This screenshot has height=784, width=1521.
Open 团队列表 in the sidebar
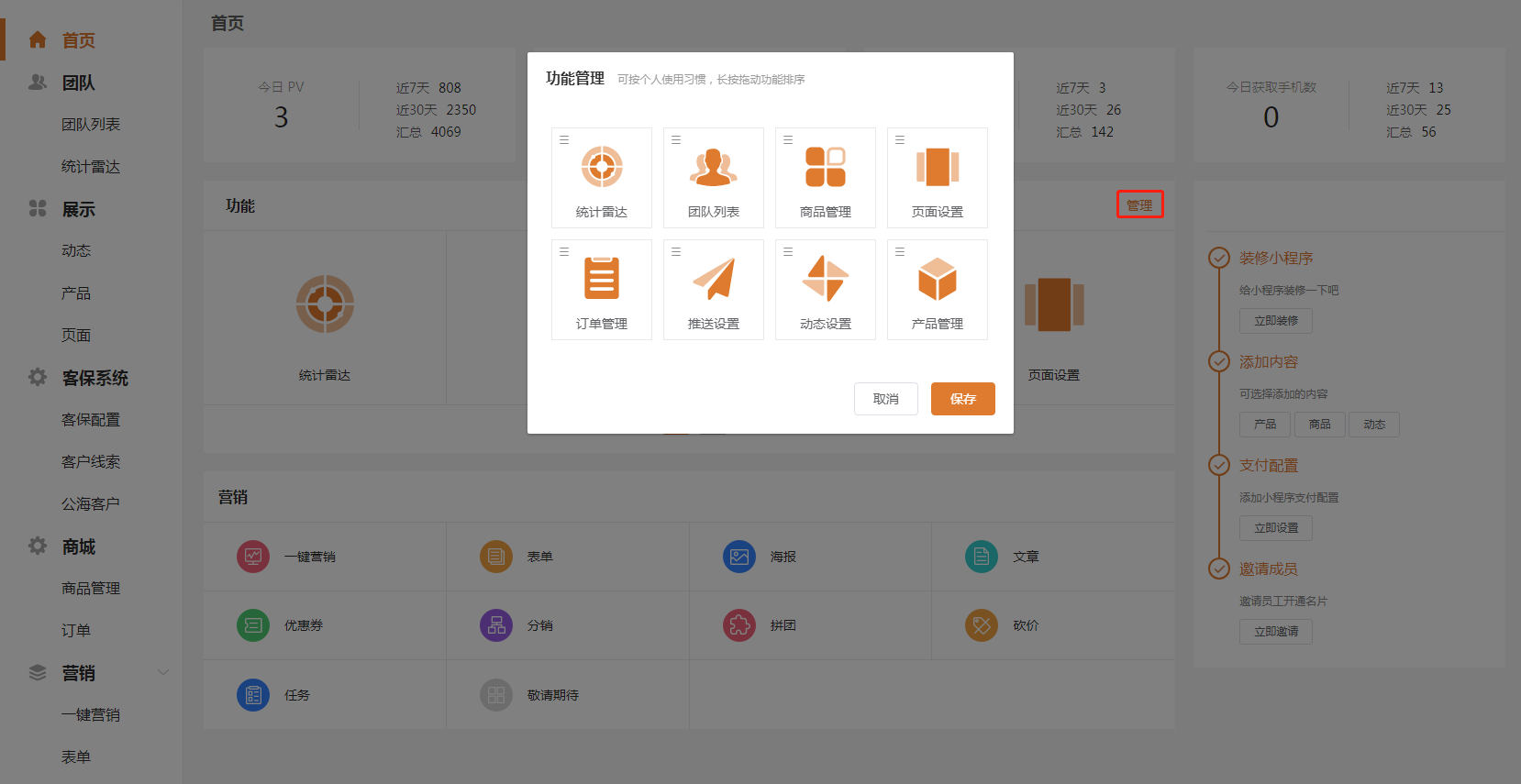[91, 125]
